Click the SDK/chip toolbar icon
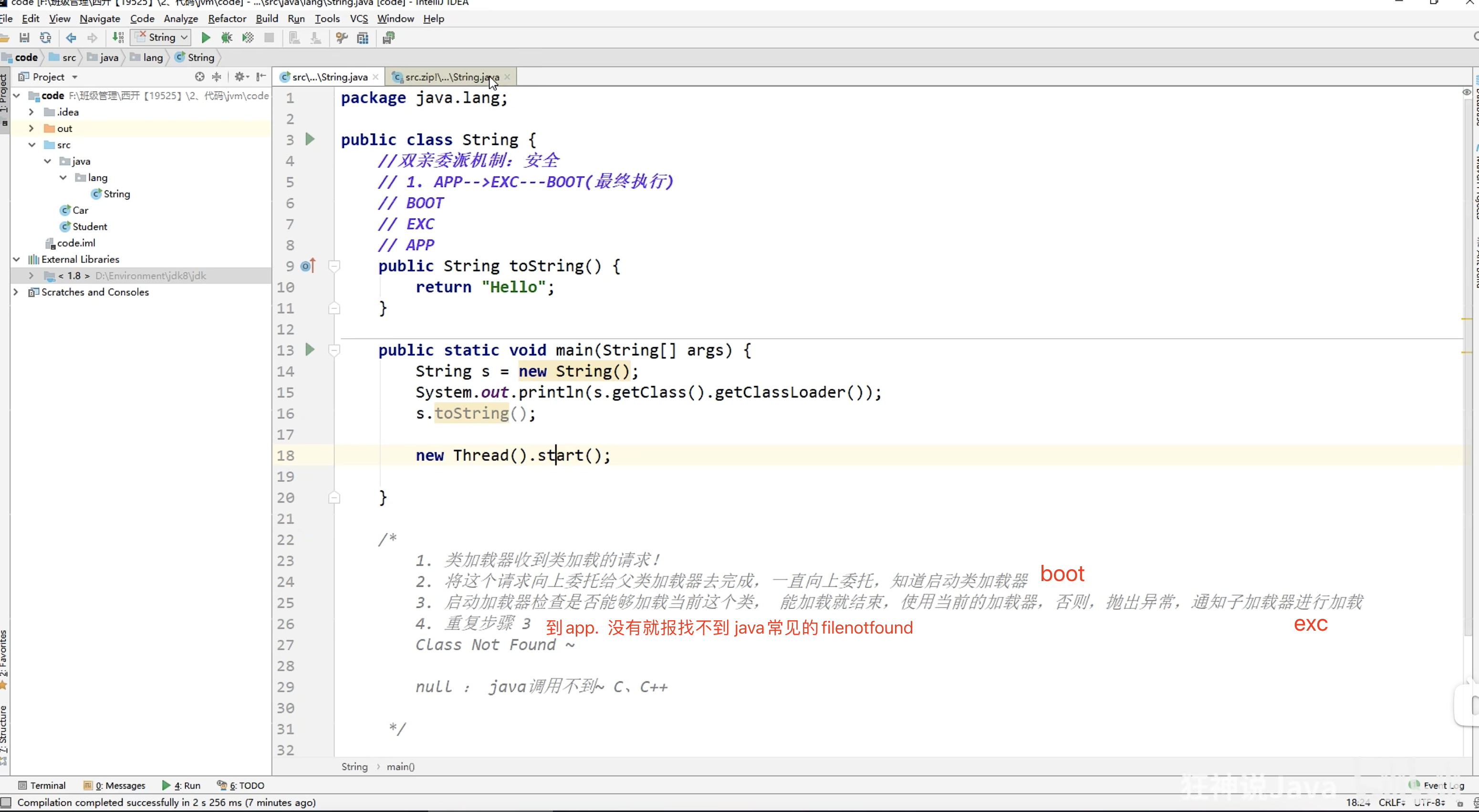 [x=389, y=38]
